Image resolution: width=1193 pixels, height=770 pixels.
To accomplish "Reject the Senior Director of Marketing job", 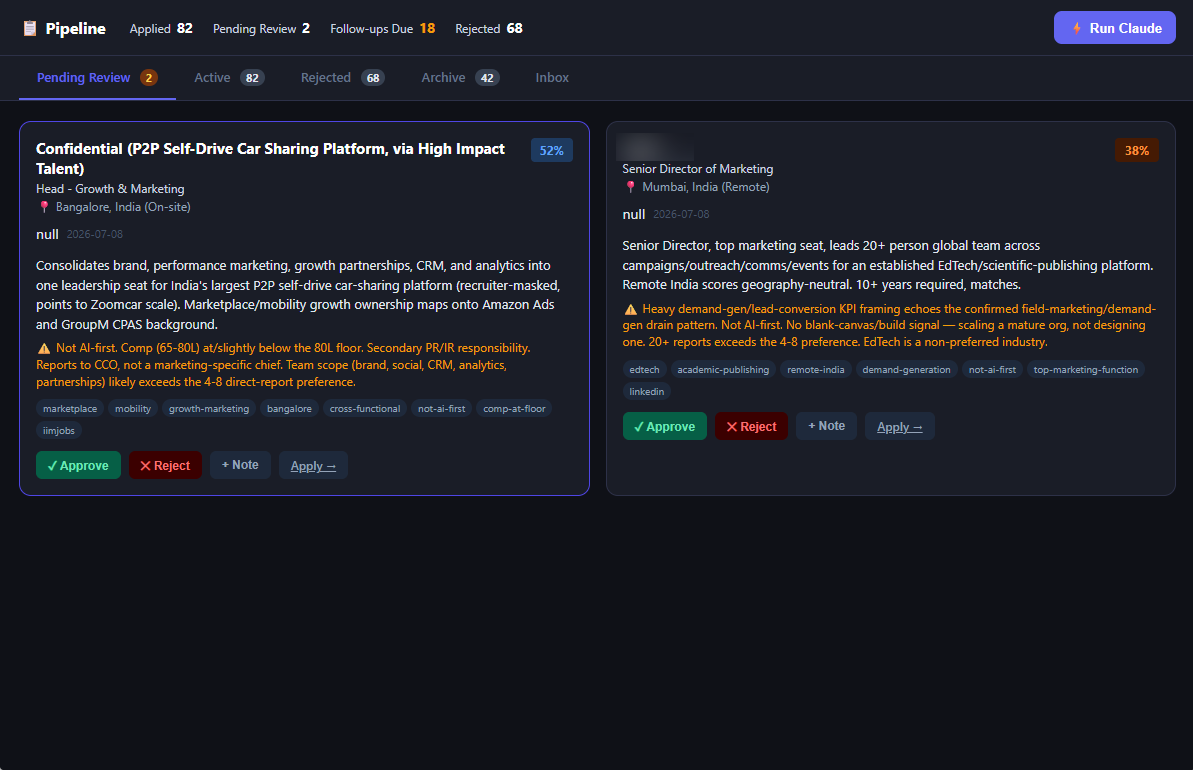I will [x=752, y=427].
